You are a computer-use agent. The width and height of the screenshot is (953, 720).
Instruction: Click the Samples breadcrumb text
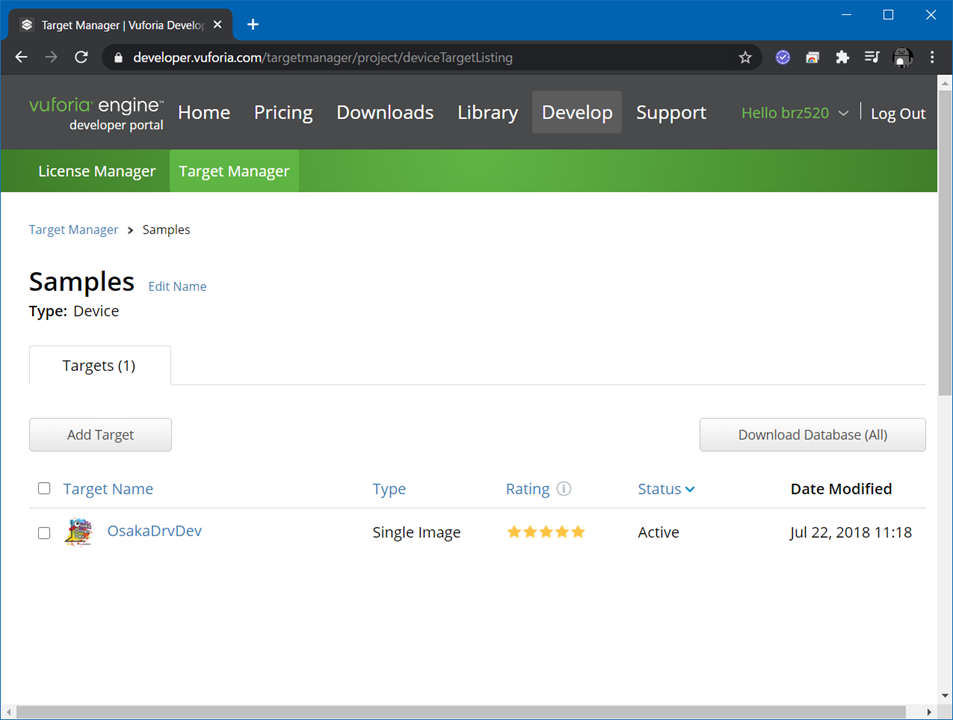(x=166, y=230)
